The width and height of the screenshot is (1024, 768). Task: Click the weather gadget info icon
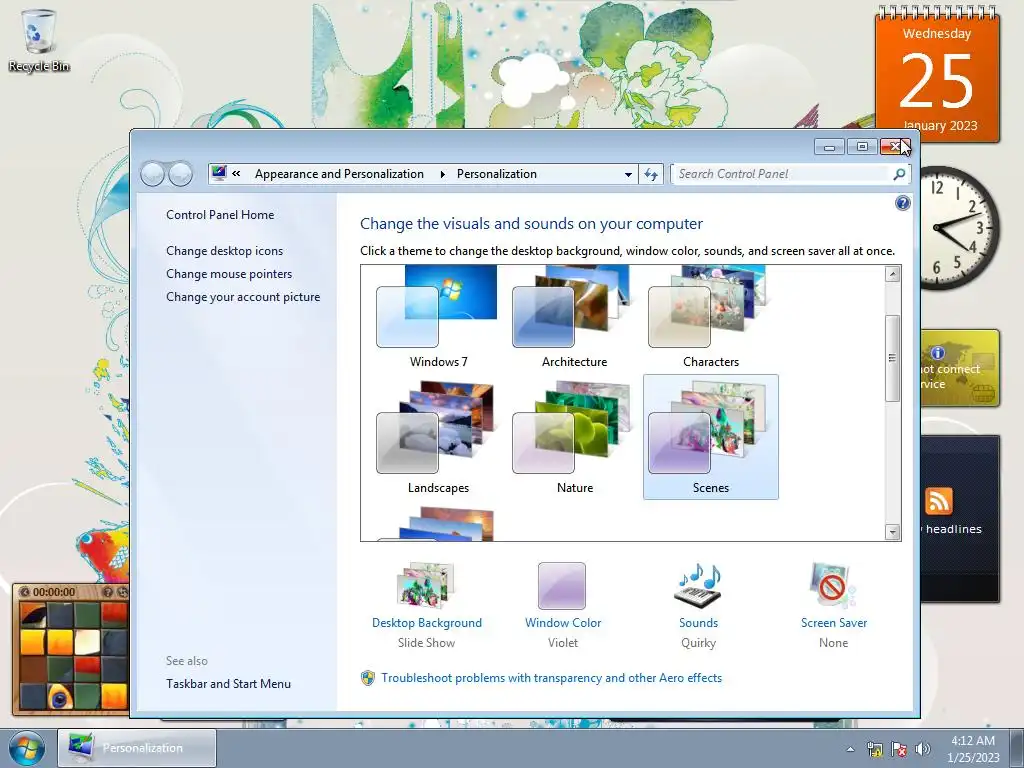(938, 353)
